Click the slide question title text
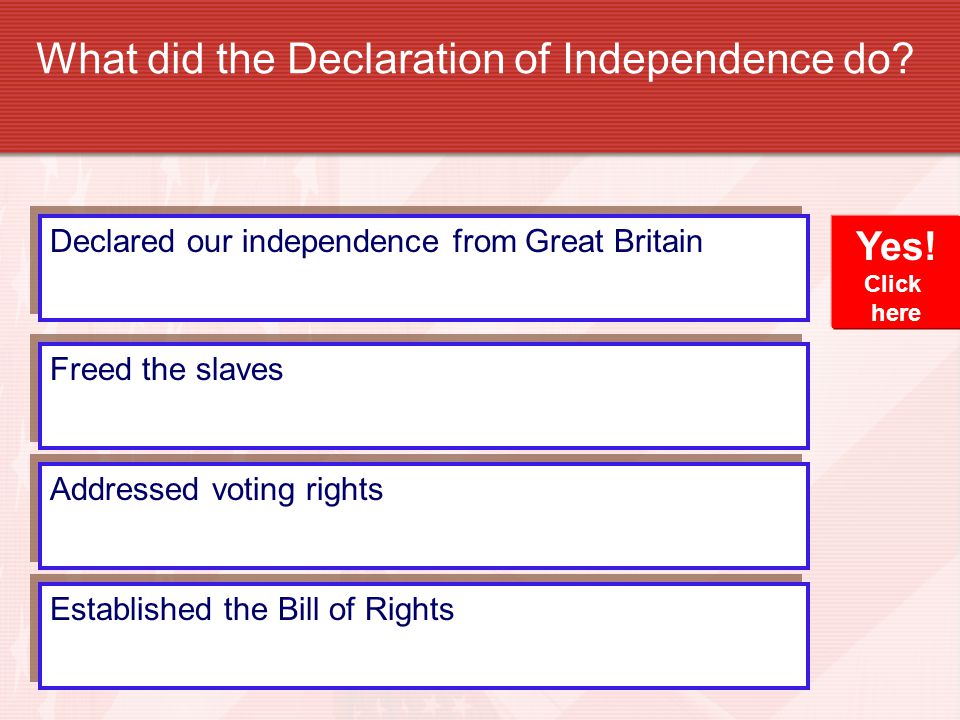The height and width of the screenshot is (720, 960). [474, 59]
